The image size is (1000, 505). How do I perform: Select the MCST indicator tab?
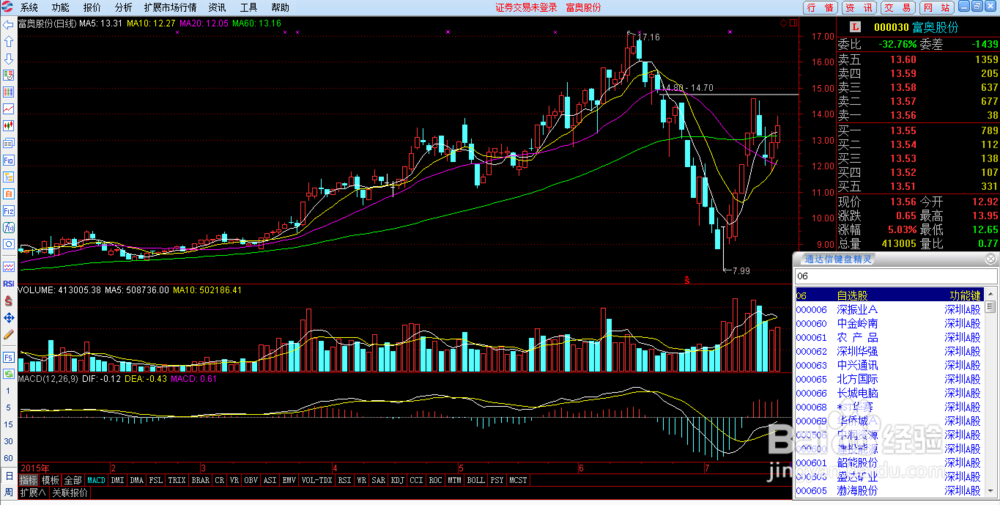point(518,480)
